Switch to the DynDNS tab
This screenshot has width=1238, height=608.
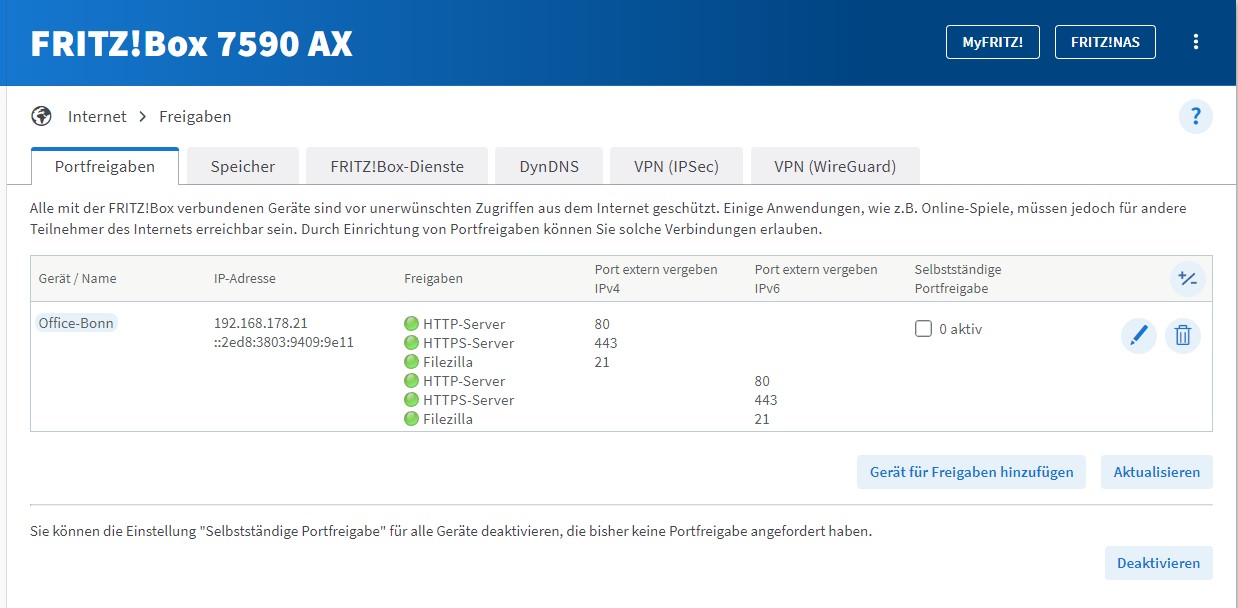[x=549, y=166]
